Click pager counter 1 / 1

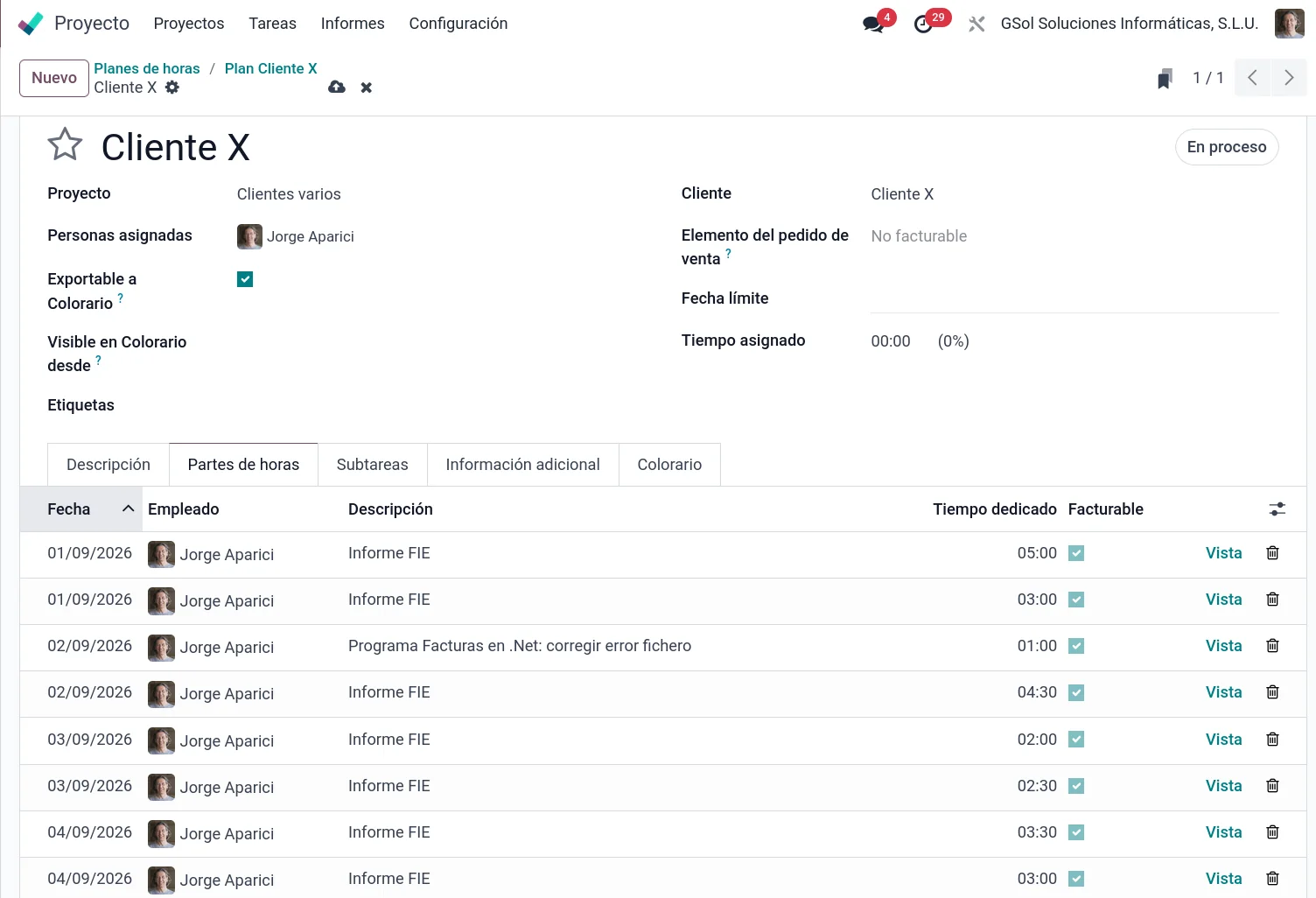coord(1208,78)
